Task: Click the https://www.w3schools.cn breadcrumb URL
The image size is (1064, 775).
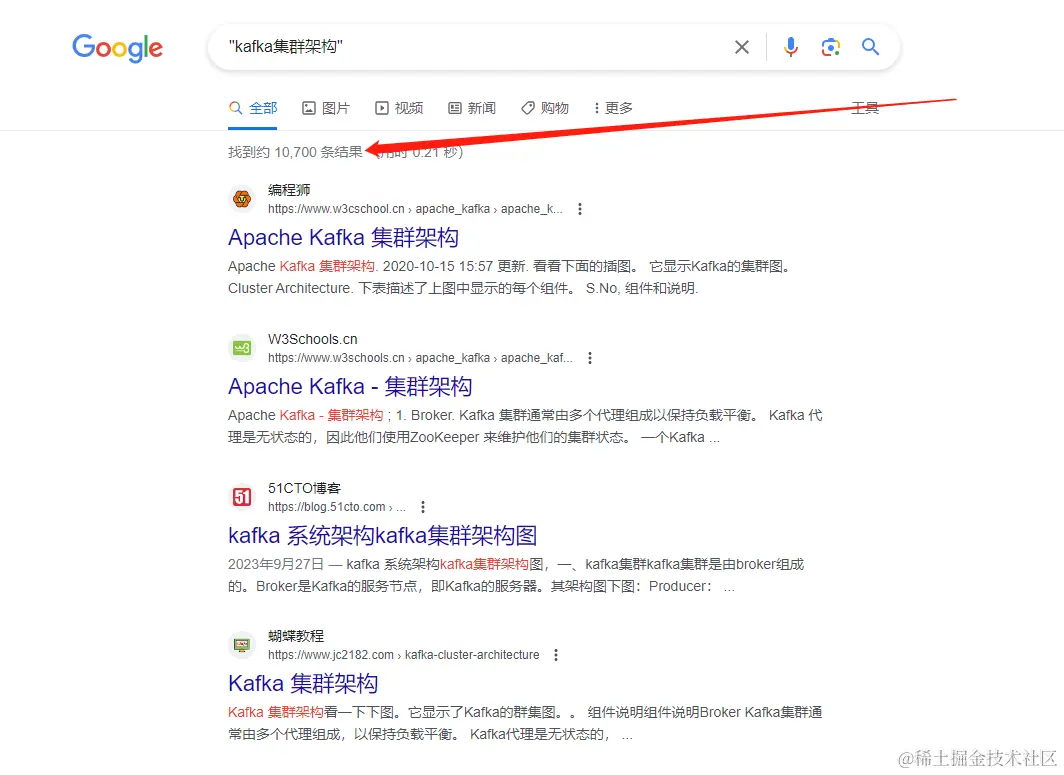Action: coord(420,358)
